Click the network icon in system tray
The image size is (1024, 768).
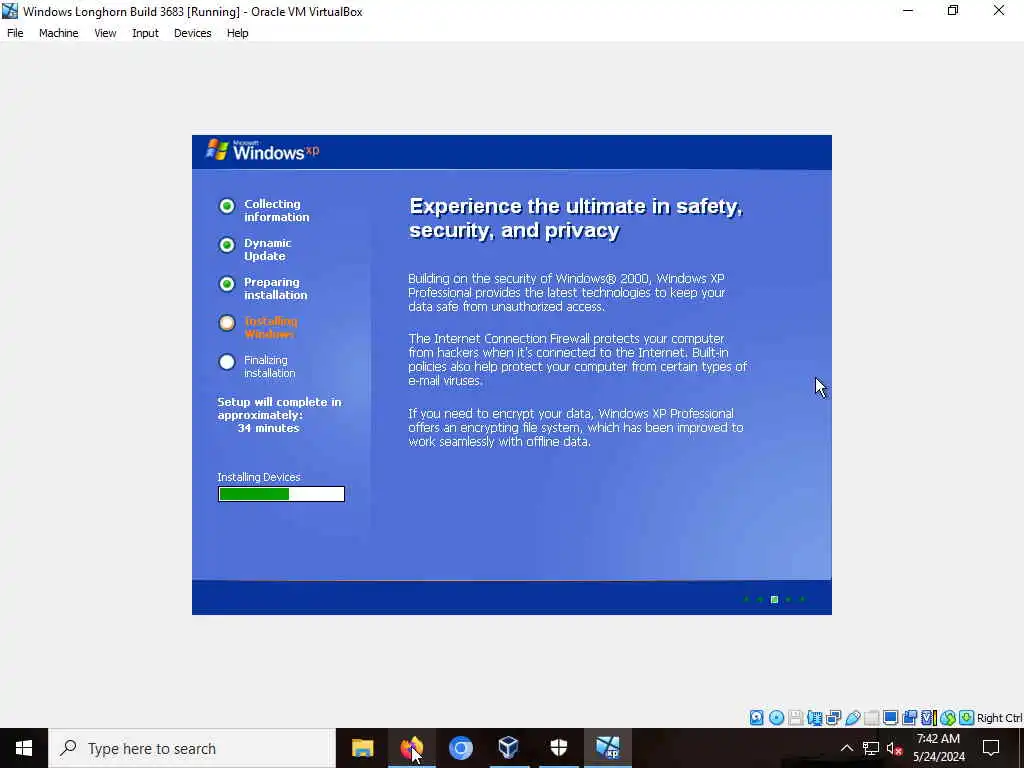tap(871, 748)
